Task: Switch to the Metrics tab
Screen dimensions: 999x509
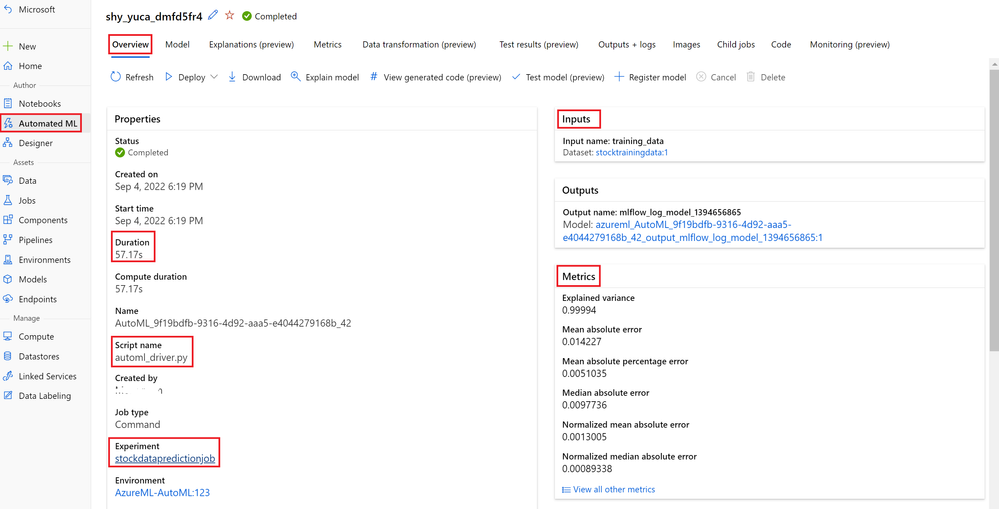Action: tap(327, 45)
